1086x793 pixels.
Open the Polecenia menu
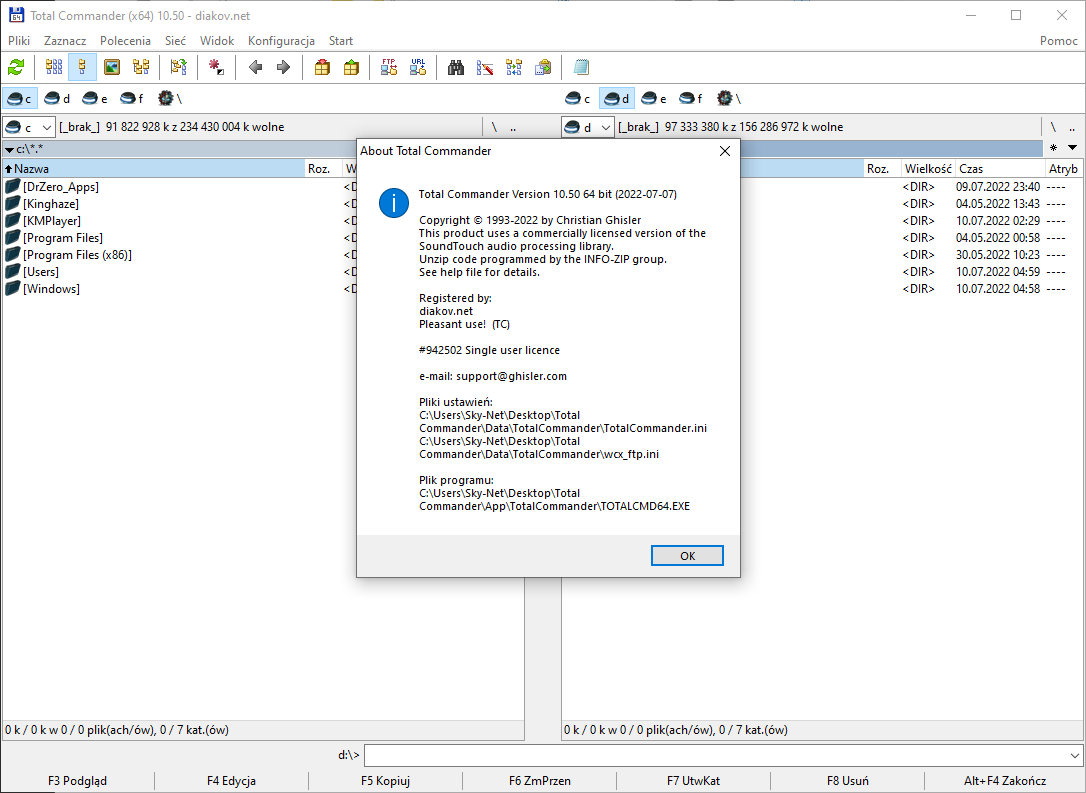pyautogui.click(x=125, y=41)
